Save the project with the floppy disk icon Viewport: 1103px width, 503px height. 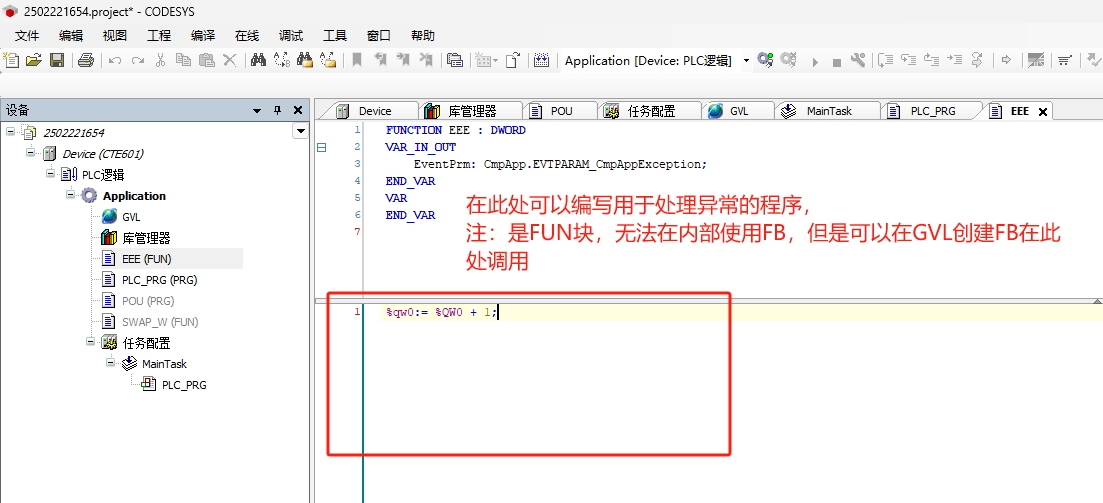tap(57, 61)
